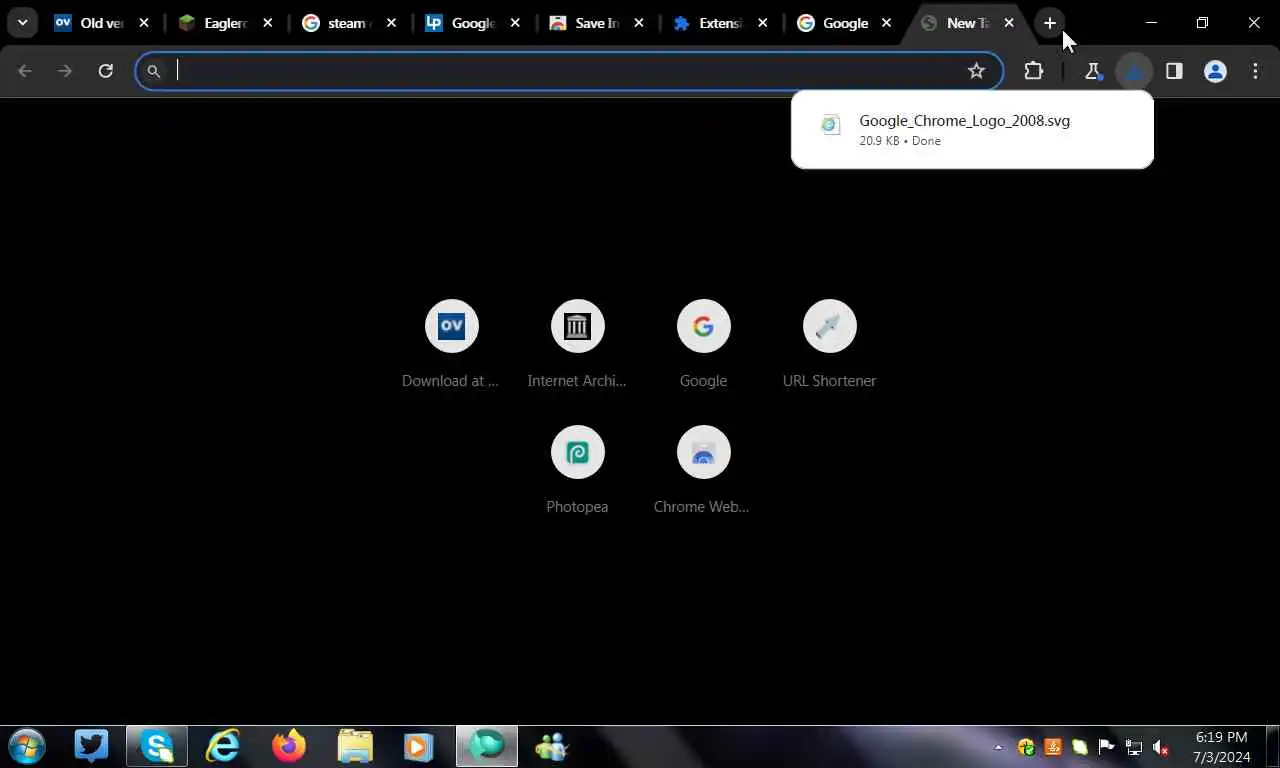Open the side panel
Viewport: 1280px width, 768px height.
pos(1174,71)
